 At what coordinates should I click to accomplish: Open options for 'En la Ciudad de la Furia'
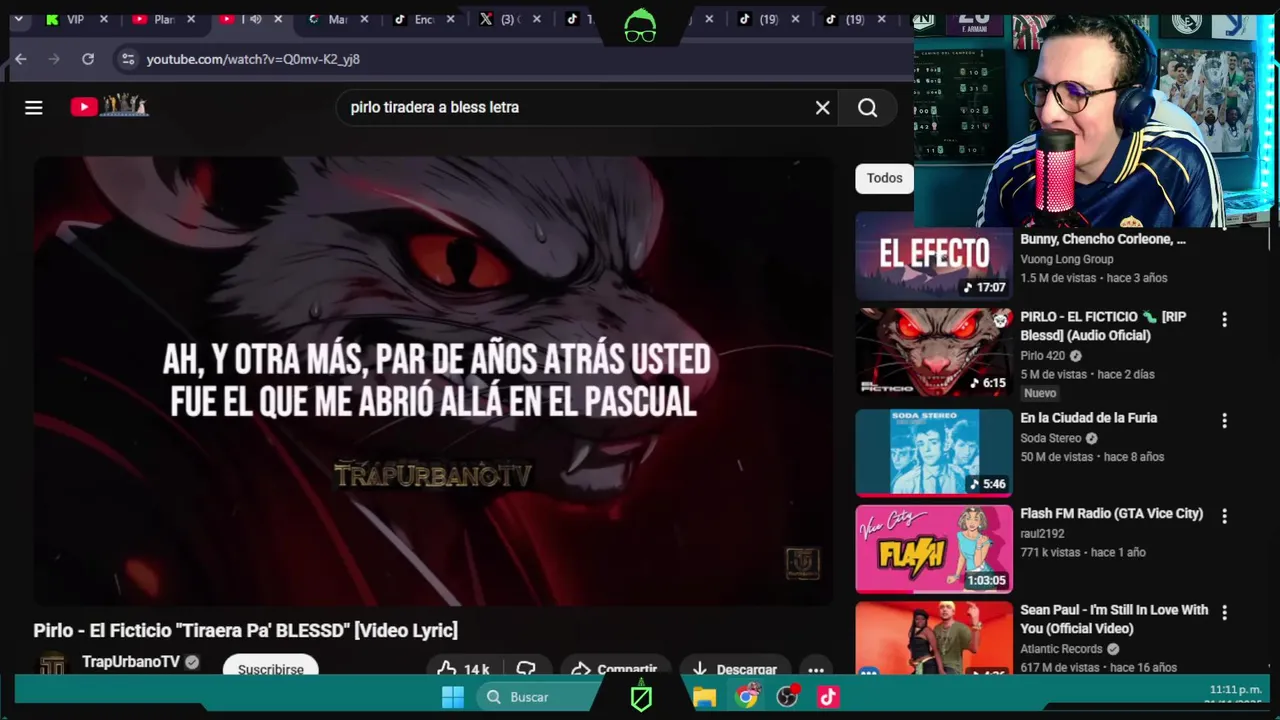[x=1224, y=421]
